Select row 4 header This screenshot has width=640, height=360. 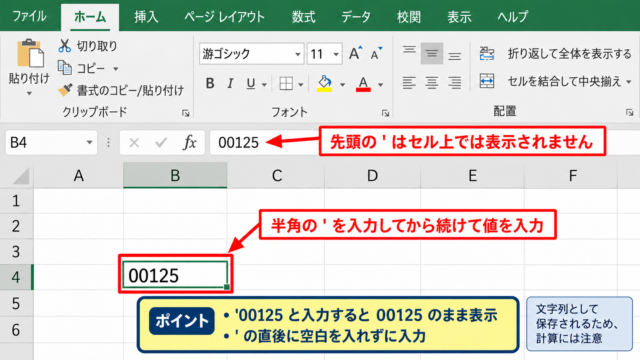(16, 277)
